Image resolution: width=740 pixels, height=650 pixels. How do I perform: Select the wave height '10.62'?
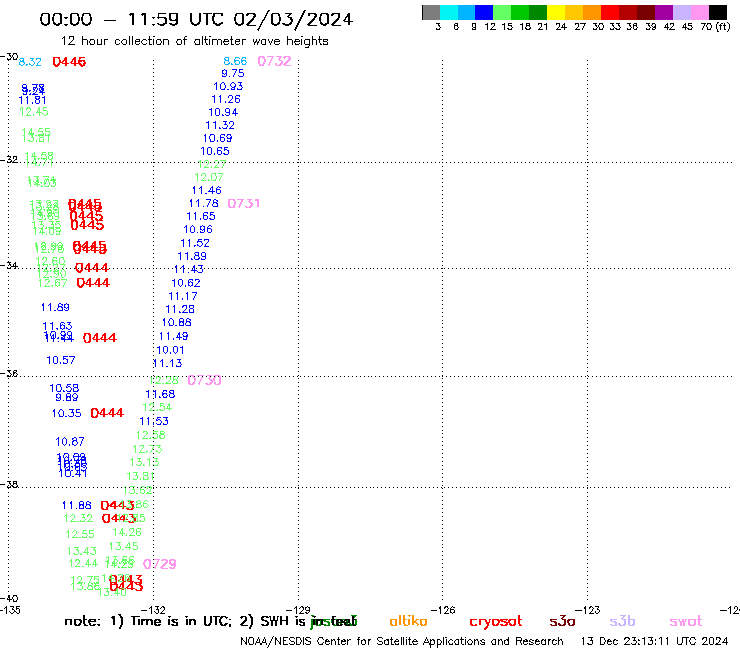[x=186, y=283]
